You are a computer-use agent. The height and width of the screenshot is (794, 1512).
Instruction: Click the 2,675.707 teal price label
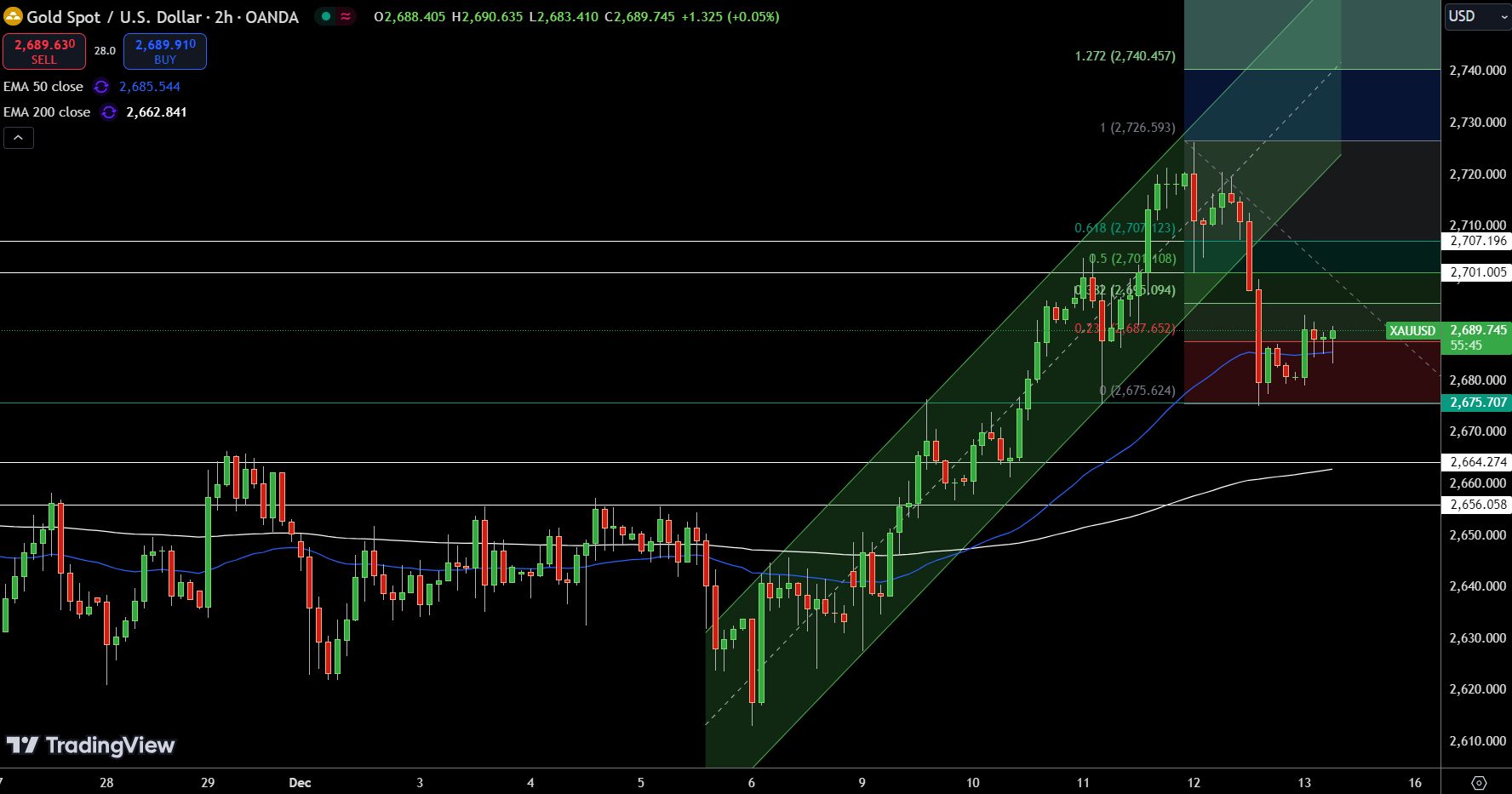(1477, 403)
